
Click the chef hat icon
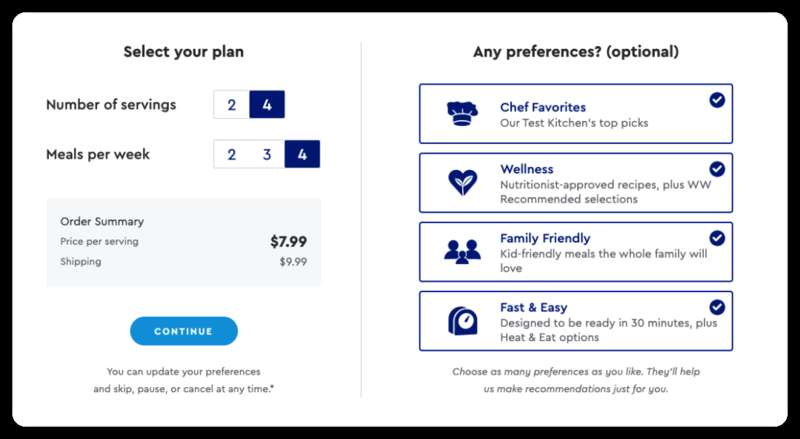point(462,113)
